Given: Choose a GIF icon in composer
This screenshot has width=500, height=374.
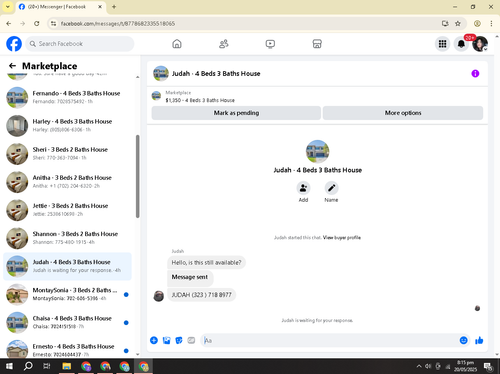Looking at the screenshot, I should 191,340.
